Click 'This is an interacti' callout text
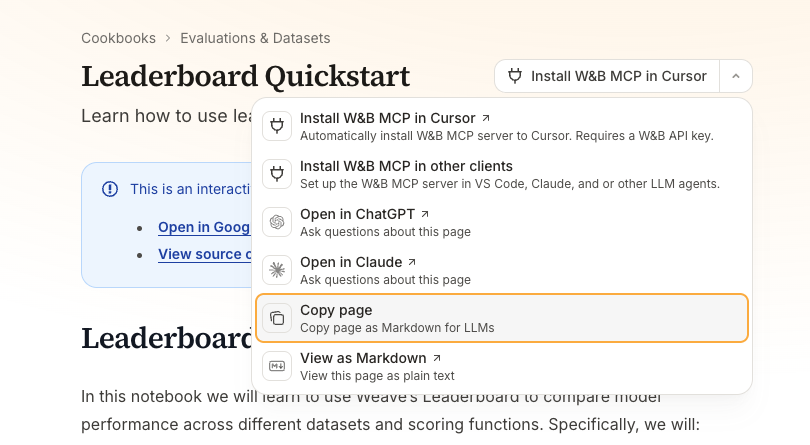This screenshot has width=810, height=445. tap(190, 189)
